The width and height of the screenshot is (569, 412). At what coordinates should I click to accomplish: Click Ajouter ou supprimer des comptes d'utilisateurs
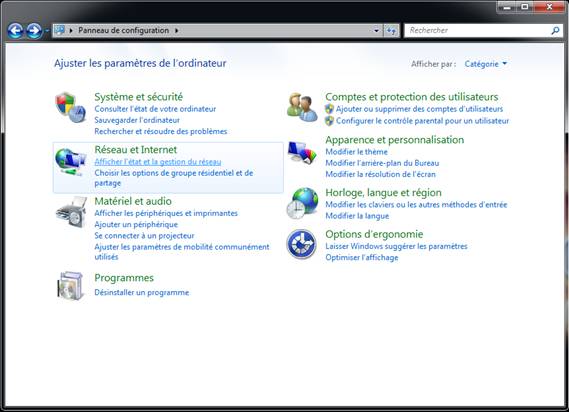[419, 109]
